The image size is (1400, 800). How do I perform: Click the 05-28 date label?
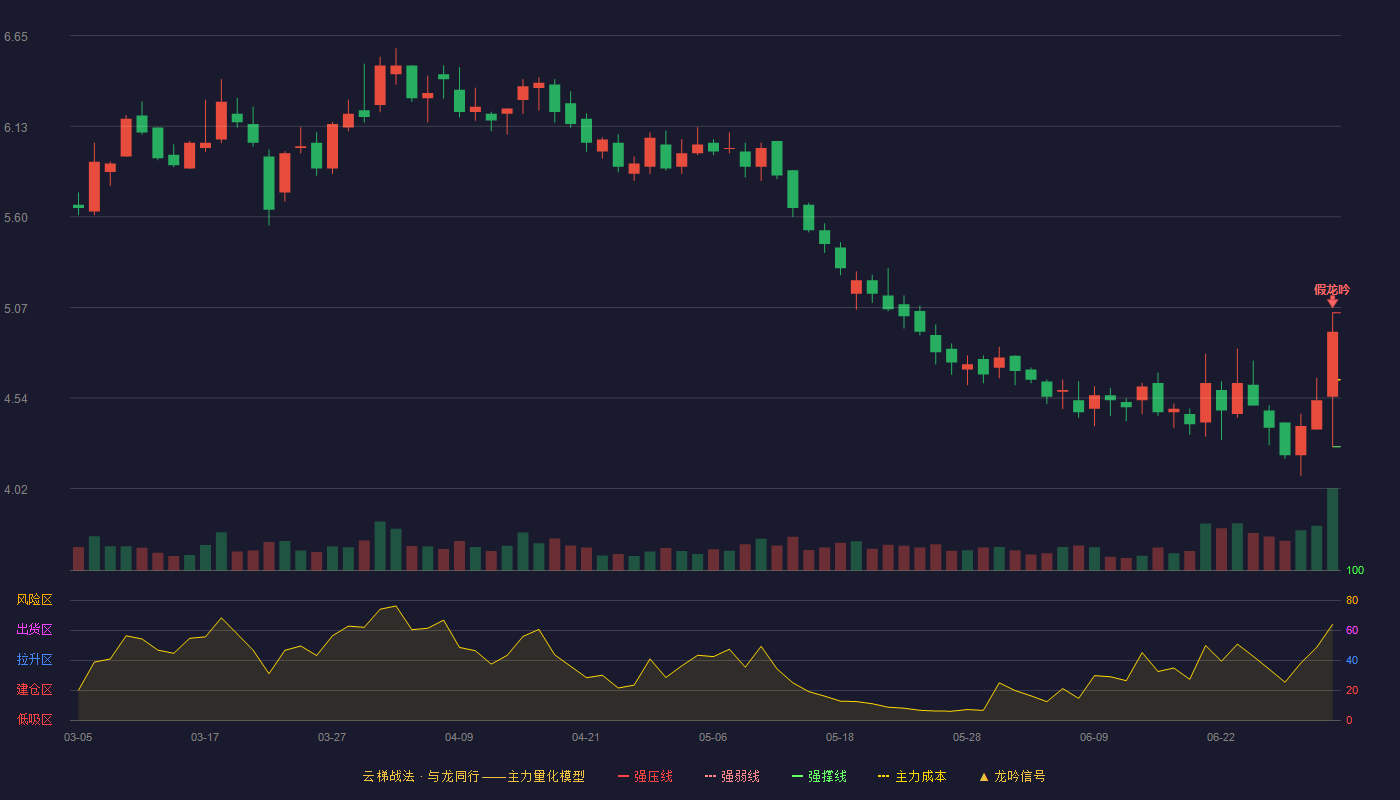[x=967, y=737]
